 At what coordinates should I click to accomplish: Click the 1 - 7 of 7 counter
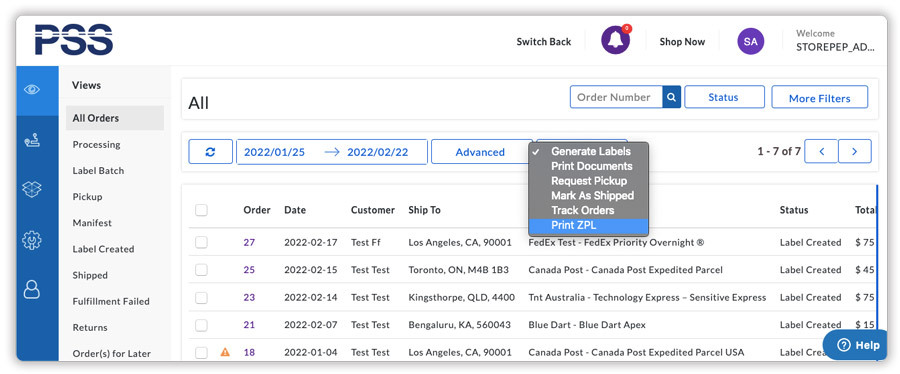[779, 151]
